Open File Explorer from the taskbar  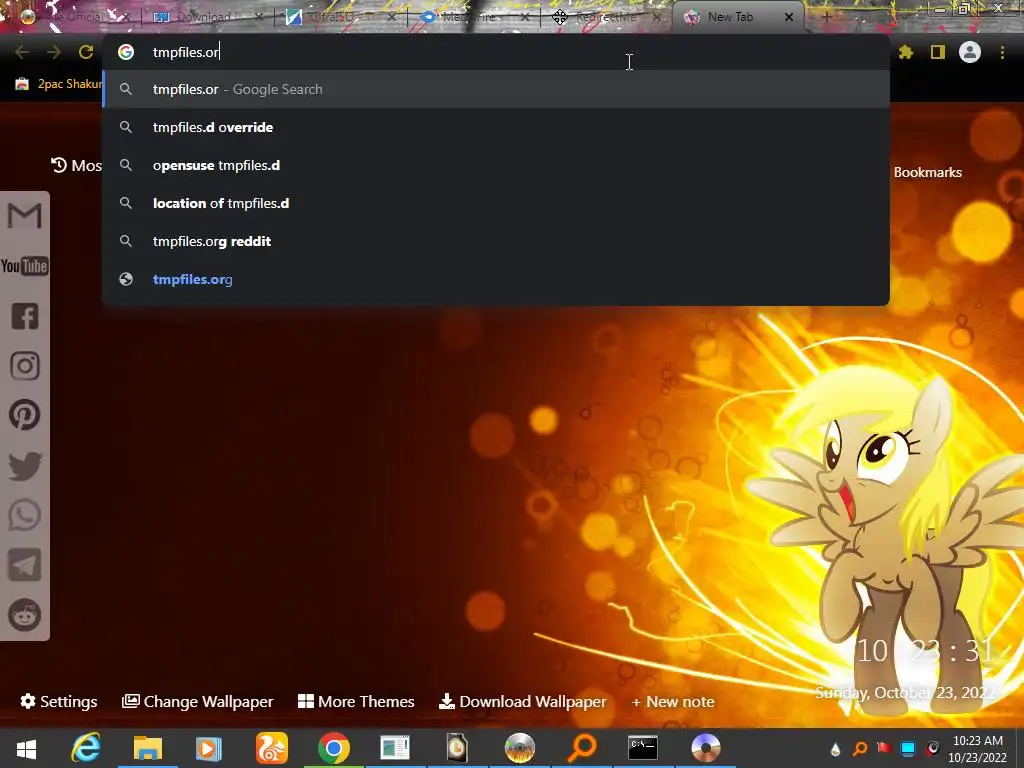(148, 748)
